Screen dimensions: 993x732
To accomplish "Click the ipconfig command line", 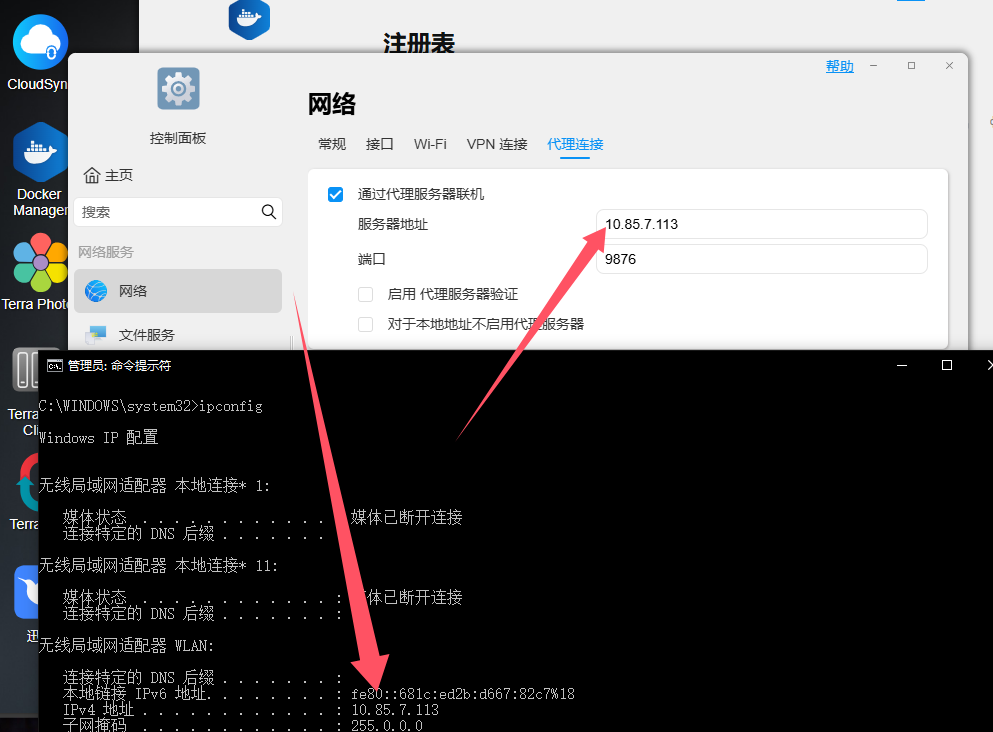I will point(151,406).
